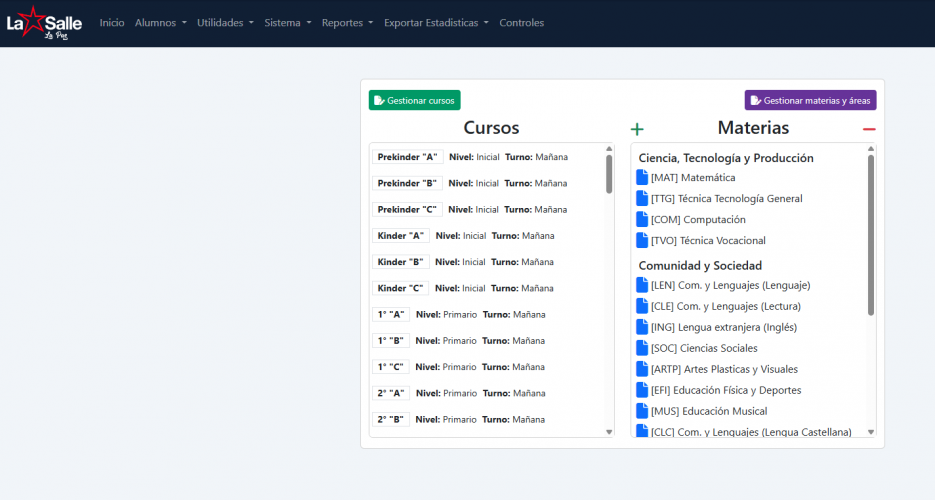Click file icon for [TTG] Técnica Tecnología General
The height and width of the screenshot is (500, 935).
(x=642, y=198)
